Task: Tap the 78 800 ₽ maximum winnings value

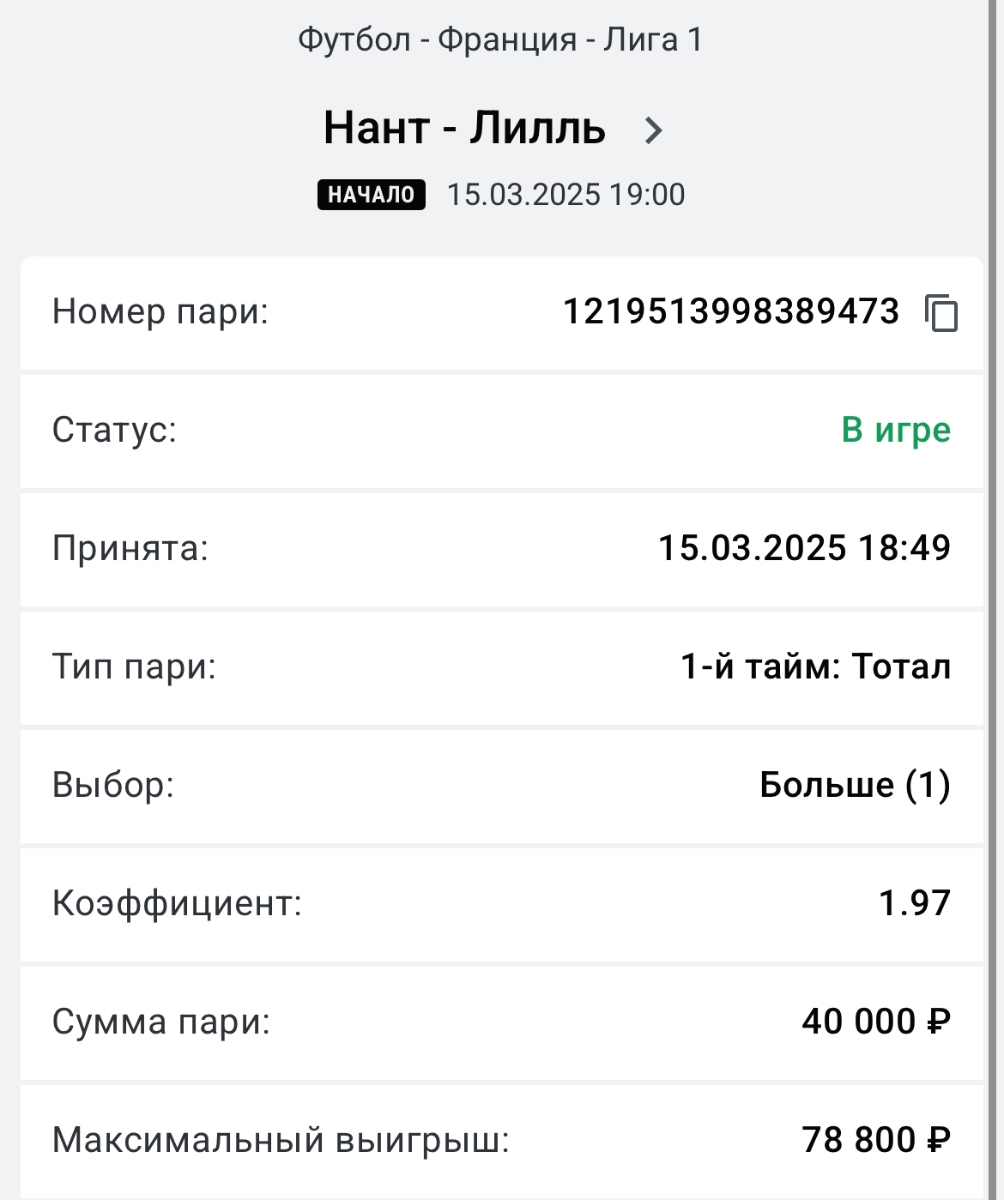Action: pyautogui.click(x=876, y=1140)
